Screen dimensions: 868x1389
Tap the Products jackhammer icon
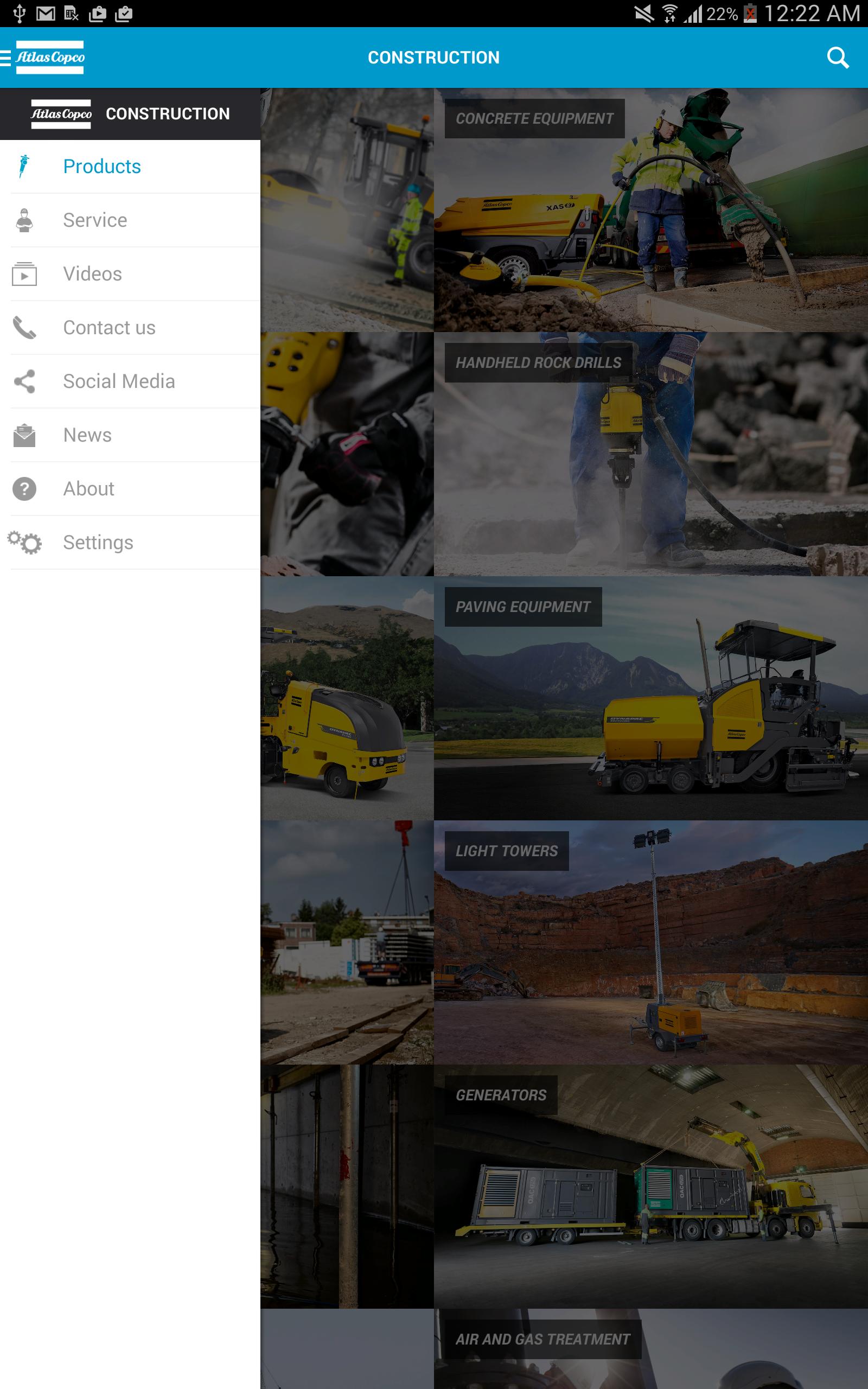[x=23, y=167]
